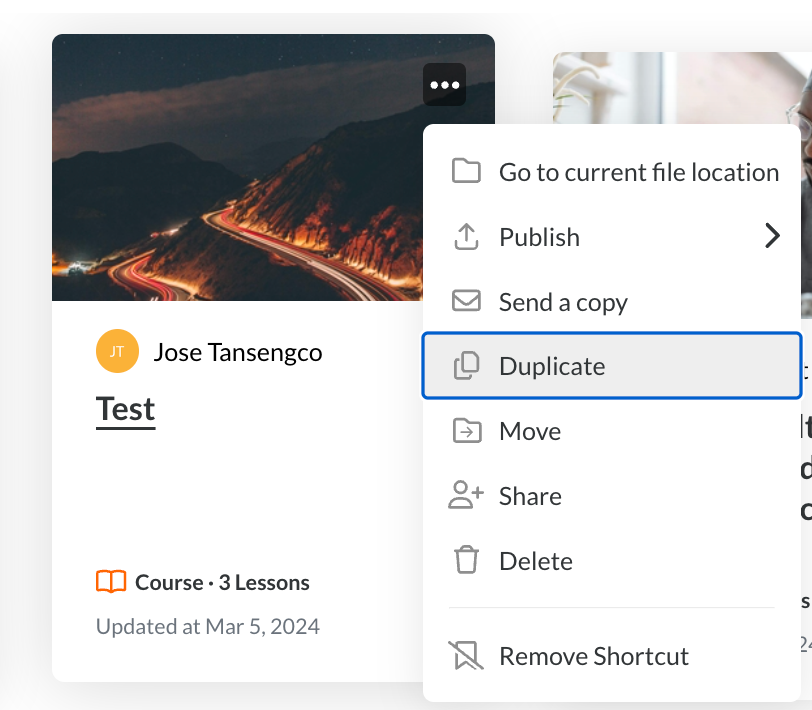This screenshot has height=710, width=812.
Task: Select the Duplicate menu option
Action: 552,366
